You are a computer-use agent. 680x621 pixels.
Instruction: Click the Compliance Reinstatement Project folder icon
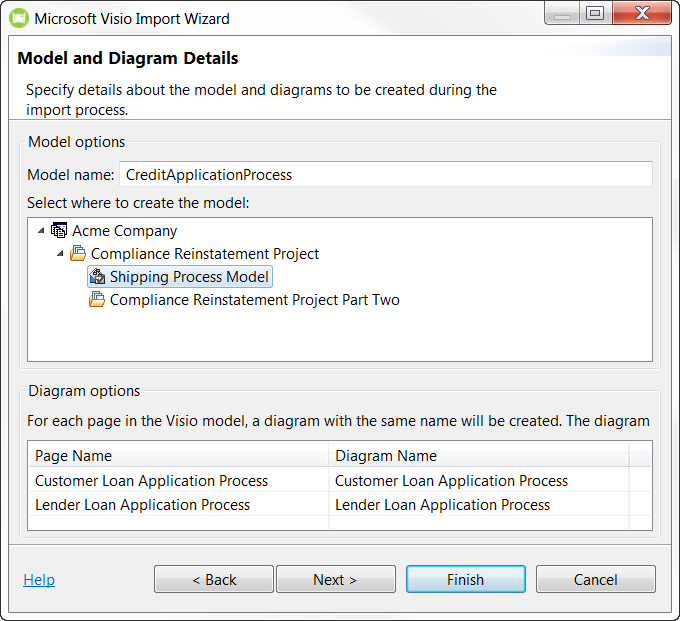(x=78, y=253)
